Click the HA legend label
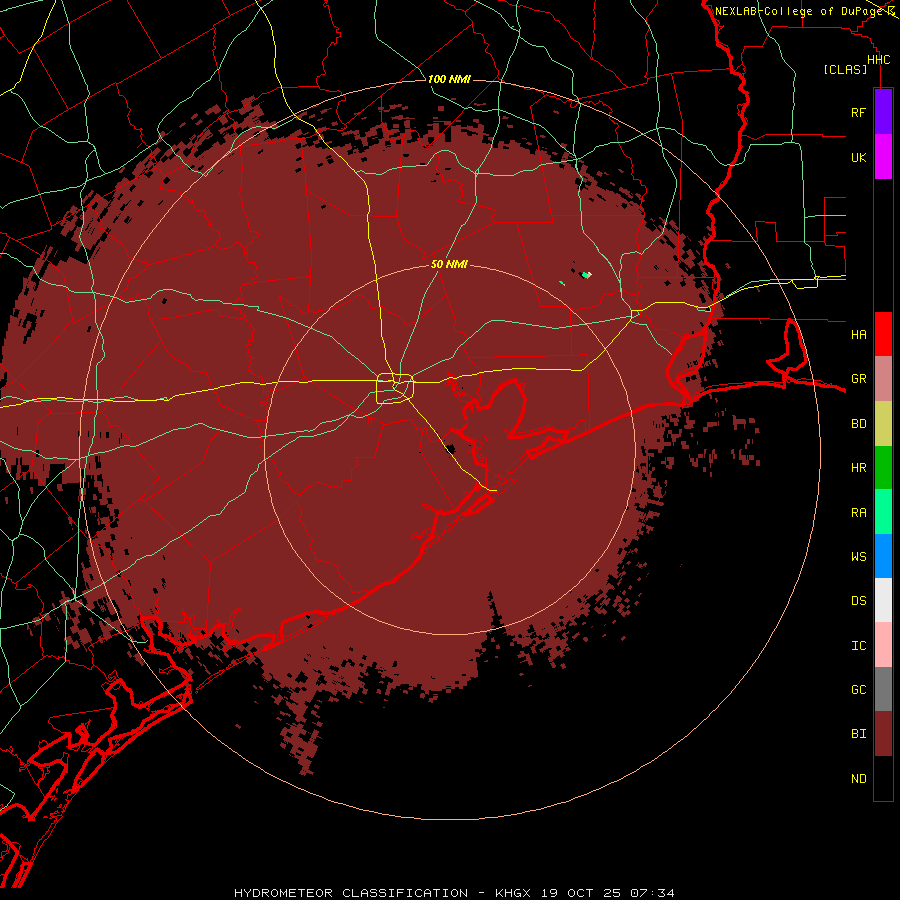This screenshot has height=900, width=900. pyautogui.click(x=859, y=334)
